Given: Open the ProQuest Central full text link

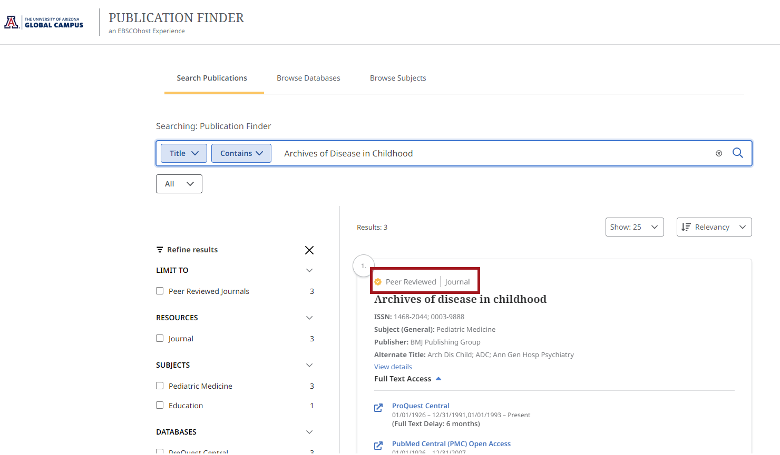Looking at the screenshot, I should coord(421,406).
